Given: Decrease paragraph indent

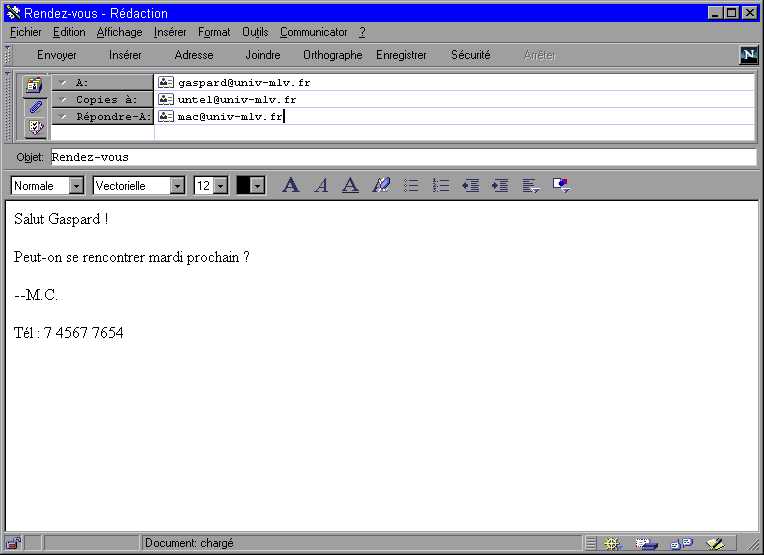Looking at the screenshot, I should pos(470,185).
